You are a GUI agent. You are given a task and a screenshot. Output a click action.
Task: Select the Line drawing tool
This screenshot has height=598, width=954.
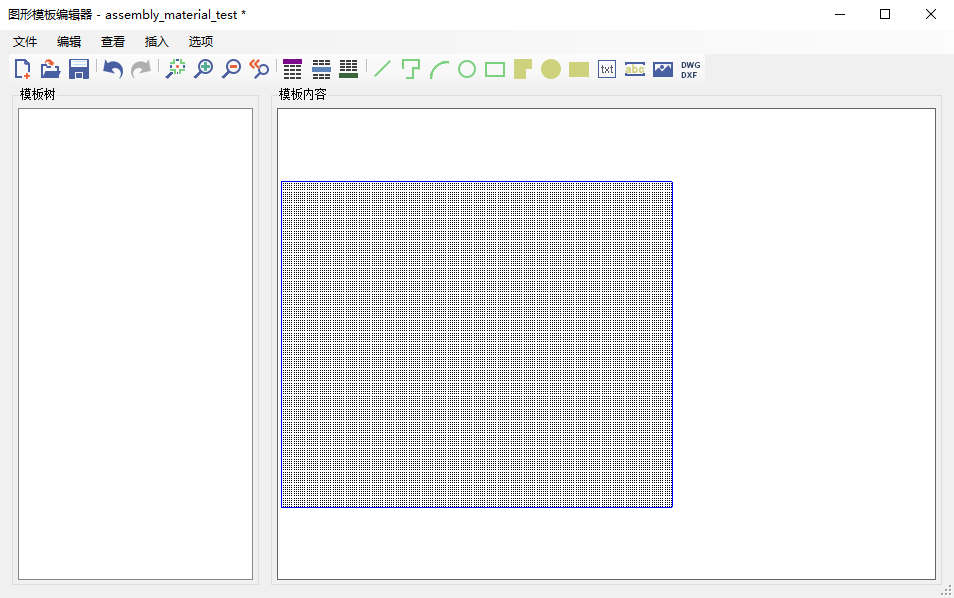(x=383, y=69)
